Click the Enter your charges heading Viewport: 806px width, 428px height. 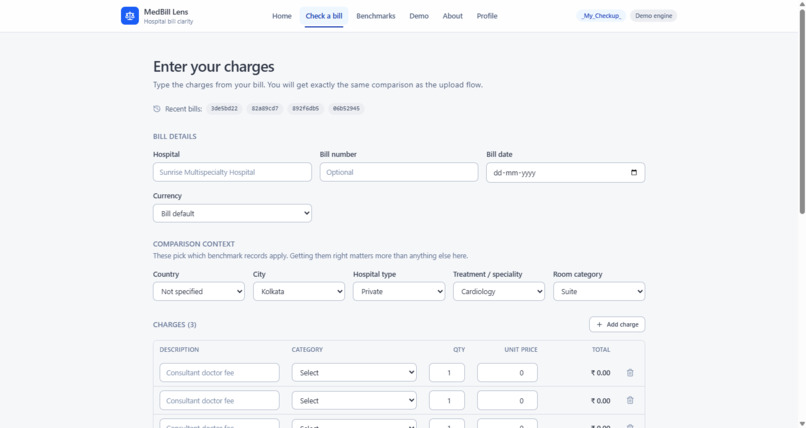214,67
